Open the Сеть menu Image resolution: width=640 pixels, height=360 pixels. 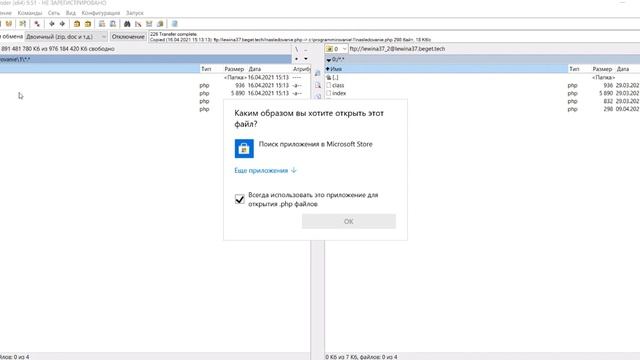53,13
